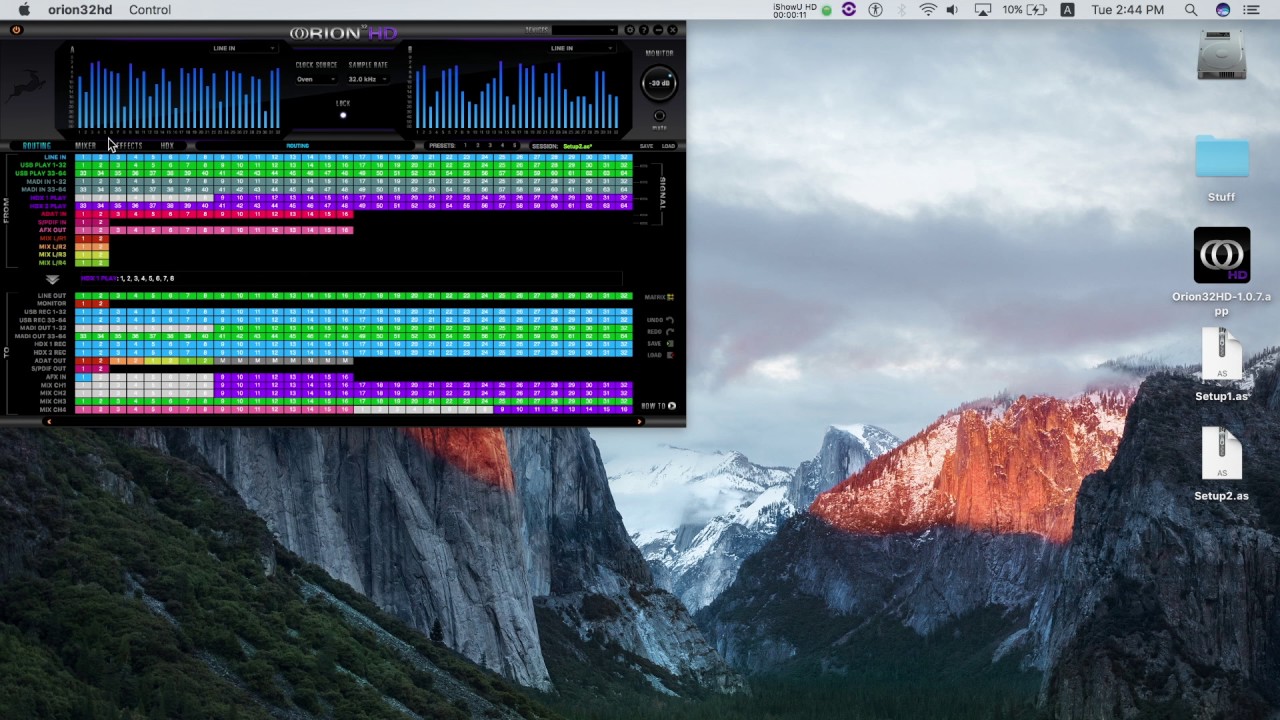1280x720 pixels.
Task: Select preset 1
Action: click(x=465, y=146)
